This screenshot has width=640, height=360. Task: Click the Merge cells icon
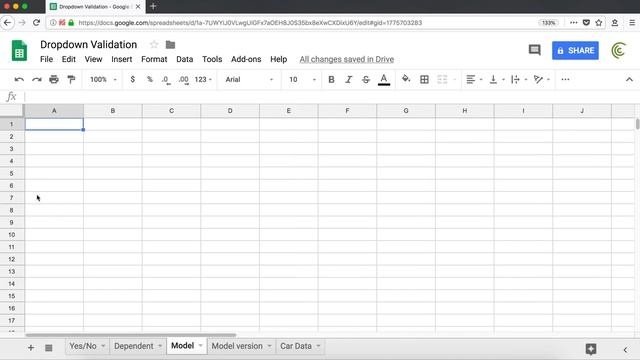(x=442, y=80)
